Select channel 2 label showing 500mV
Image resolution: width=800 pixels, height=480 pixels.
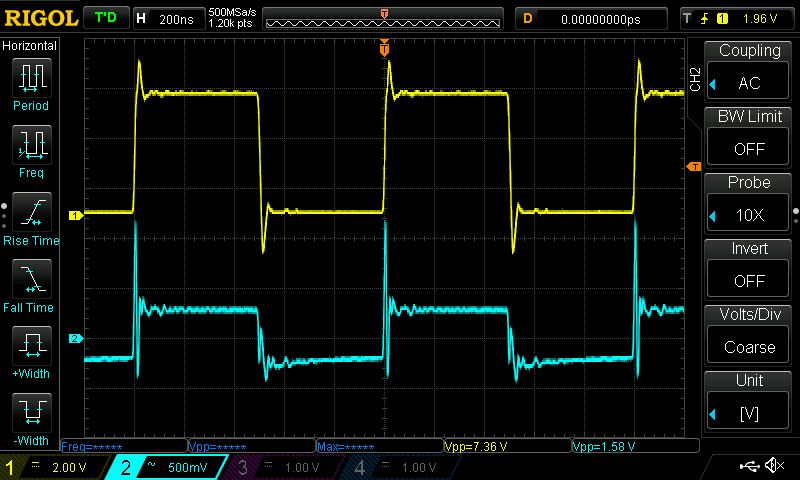tap(166, 467)
